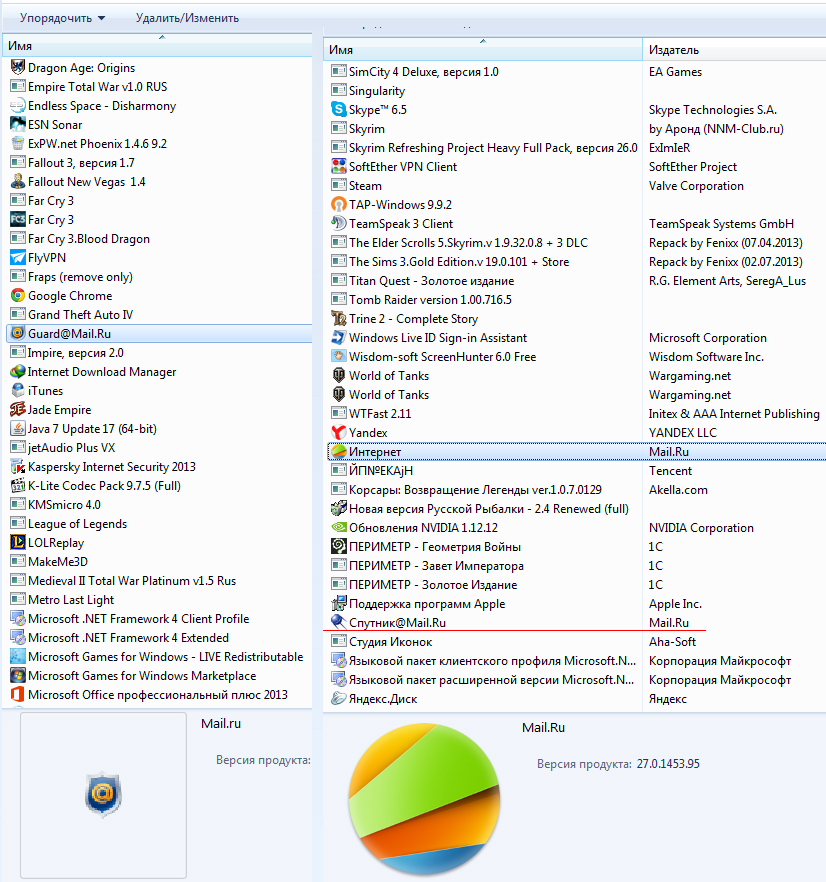This screenshot has width=826, height=882.
Task: Click the Google Chrome icon
Action: pyautogui.click(x=18, y=295)
